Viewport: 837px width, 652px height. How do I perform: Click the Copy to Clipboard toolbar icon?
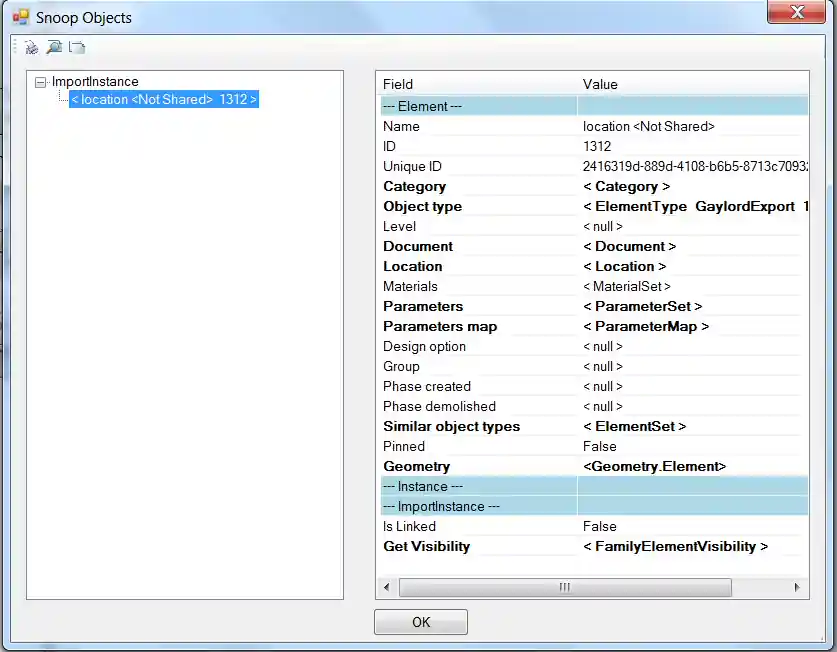[76, 46]
